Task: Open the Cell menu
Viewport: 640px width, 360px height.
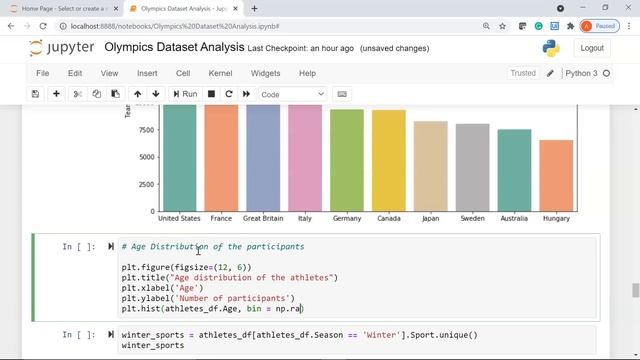Action: click(183, 73)
